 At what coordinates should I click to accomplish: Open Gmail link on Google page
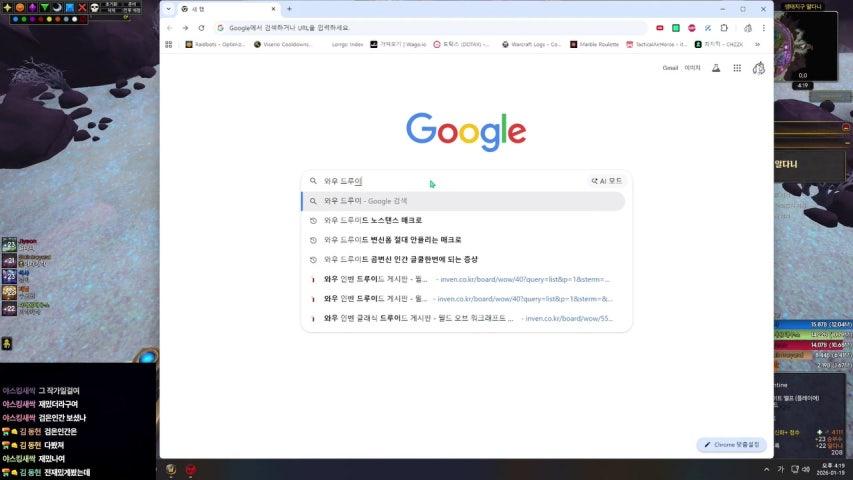(x=670, y=68)
